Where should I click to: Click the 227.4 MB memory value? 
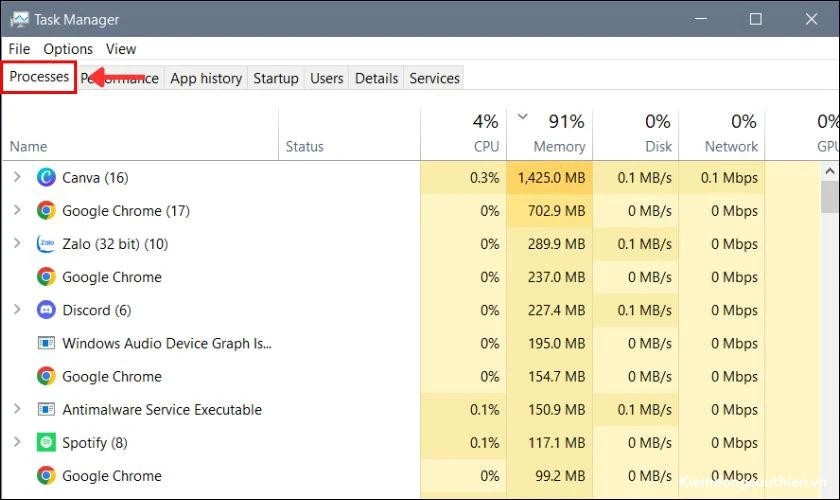click(x=557, y=310)
